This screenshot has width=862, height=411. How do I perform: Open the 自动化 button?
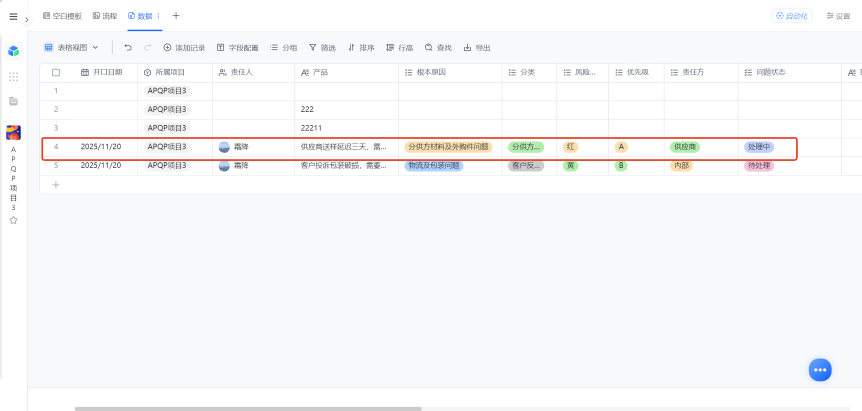(792, 16)
